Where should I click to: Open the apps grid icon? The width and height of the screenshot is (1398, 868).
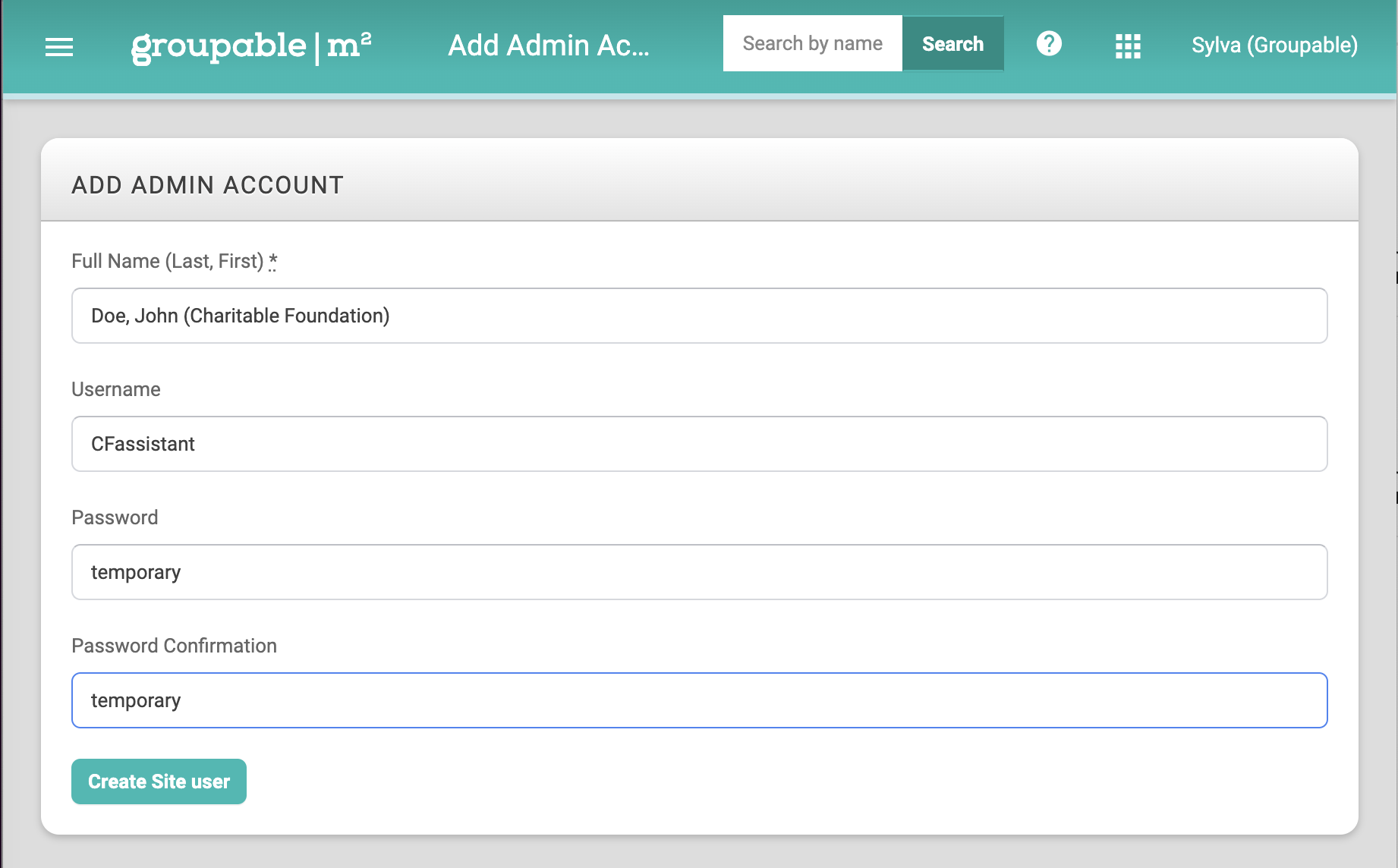coord(1128,46)
